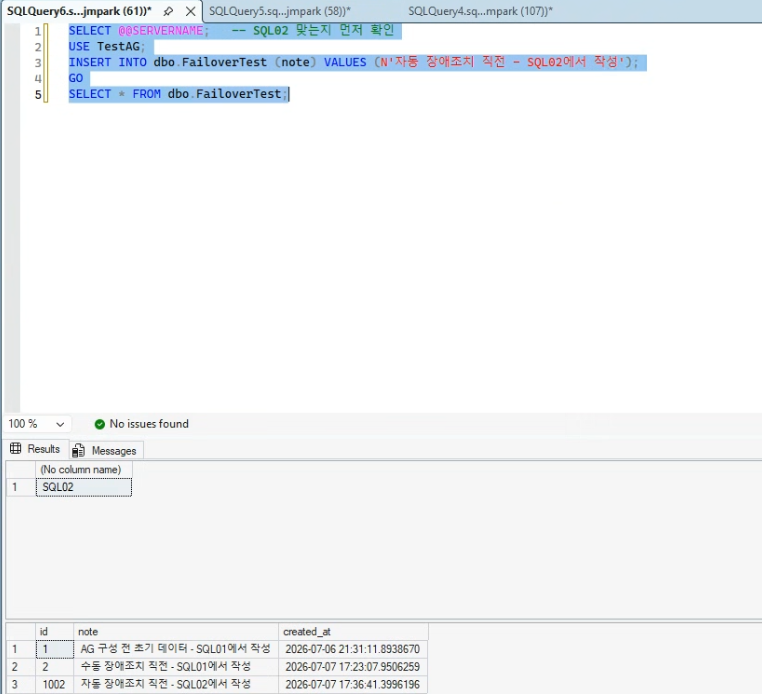Pin the SQLQuery6 tab
This screenshot has height=694, width=762.
click(168, 11)
